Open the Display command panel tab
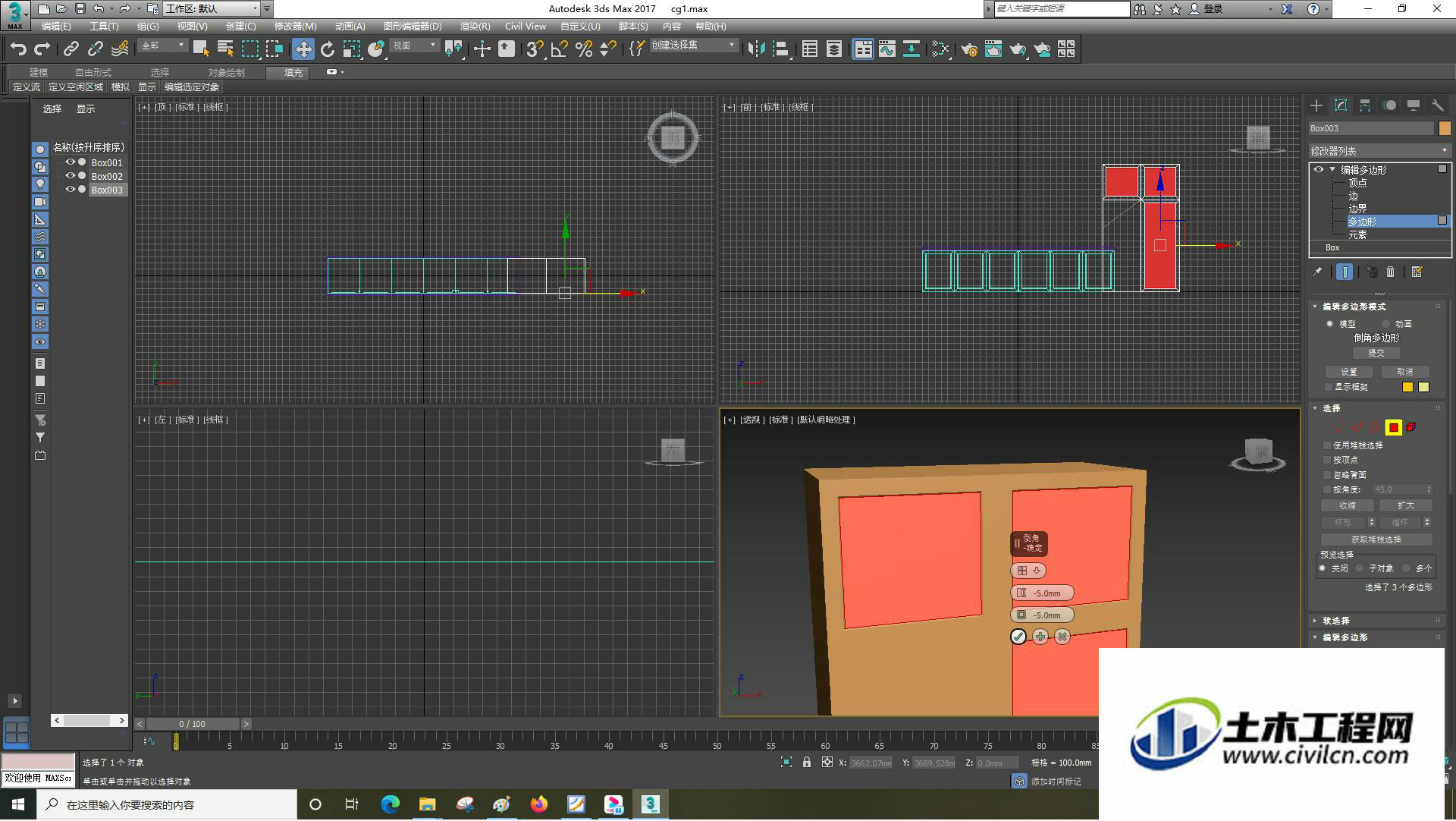Image resolution: width=1456 pixels, height=821 pixels. [1414, 105]
